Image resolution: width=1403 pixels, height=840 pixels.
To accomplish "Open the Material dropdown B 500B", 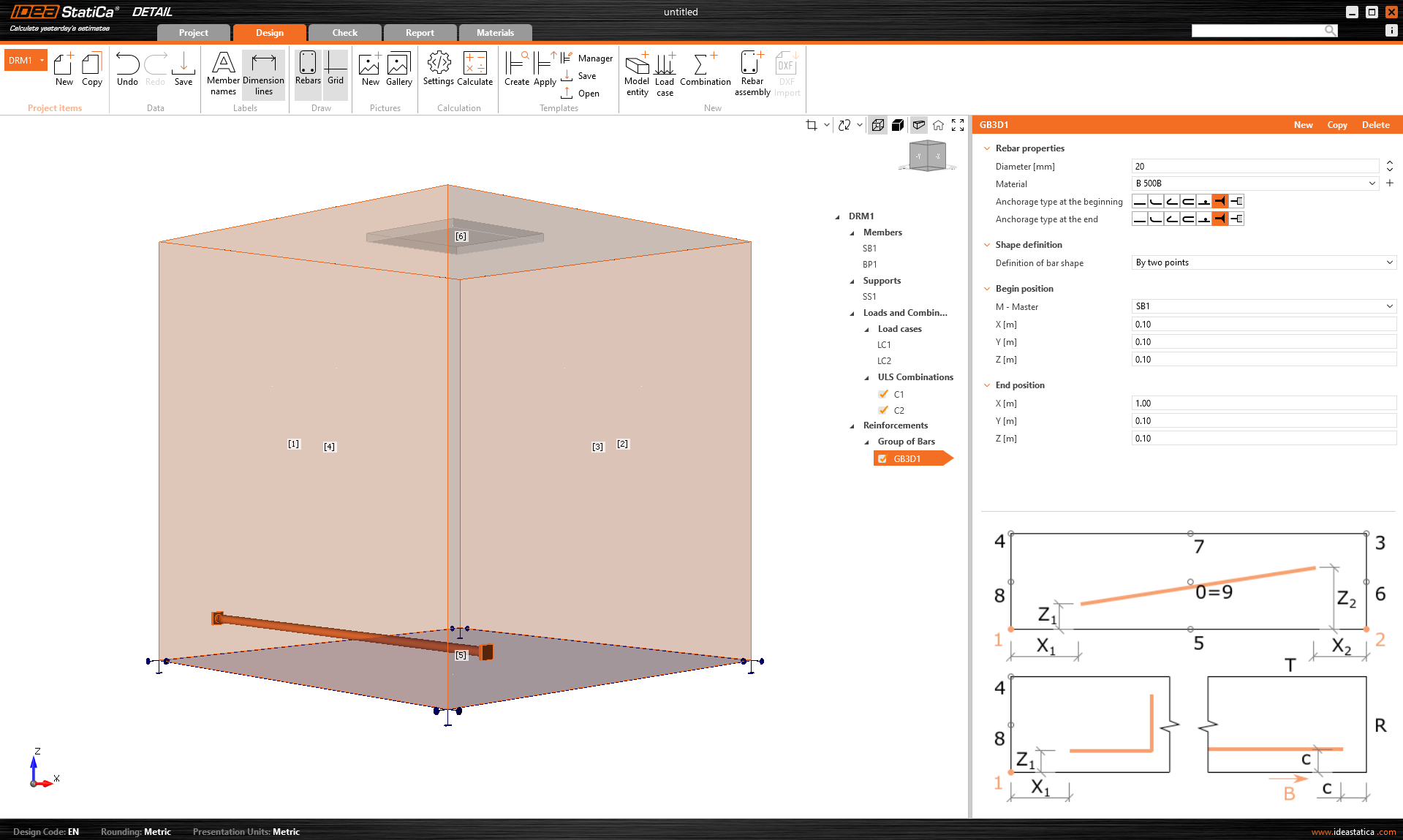I will [1255, 183].
